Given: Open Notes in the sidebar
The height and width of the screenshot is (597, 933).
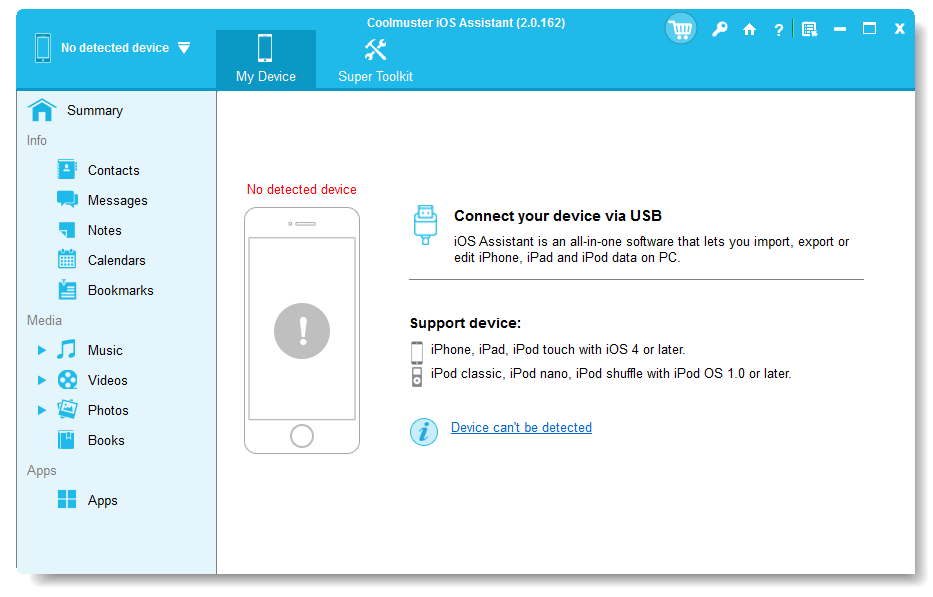Looking at the screenshot, I should tap(104, 231).
